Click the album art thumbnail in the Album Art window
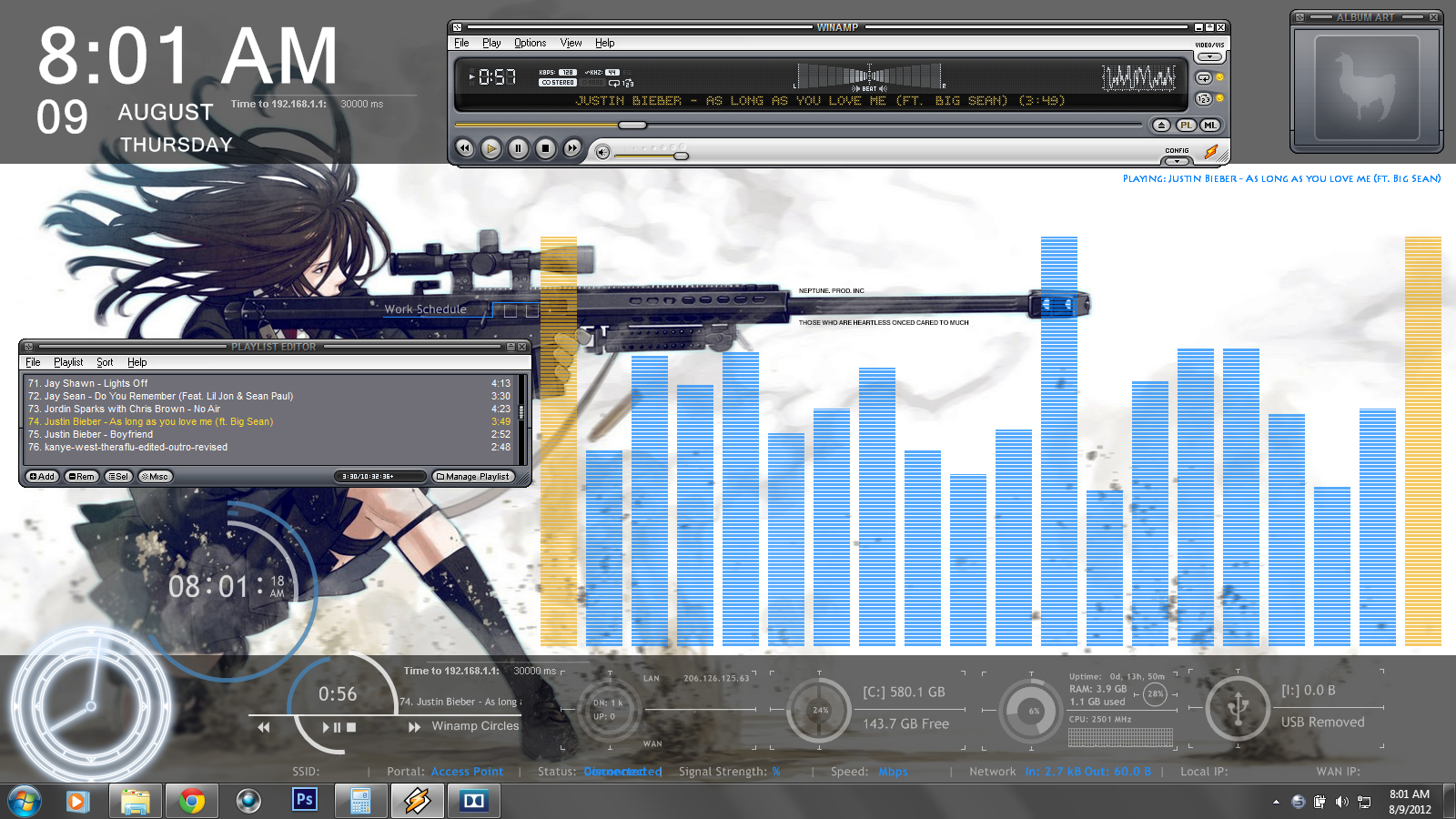 1366,87
